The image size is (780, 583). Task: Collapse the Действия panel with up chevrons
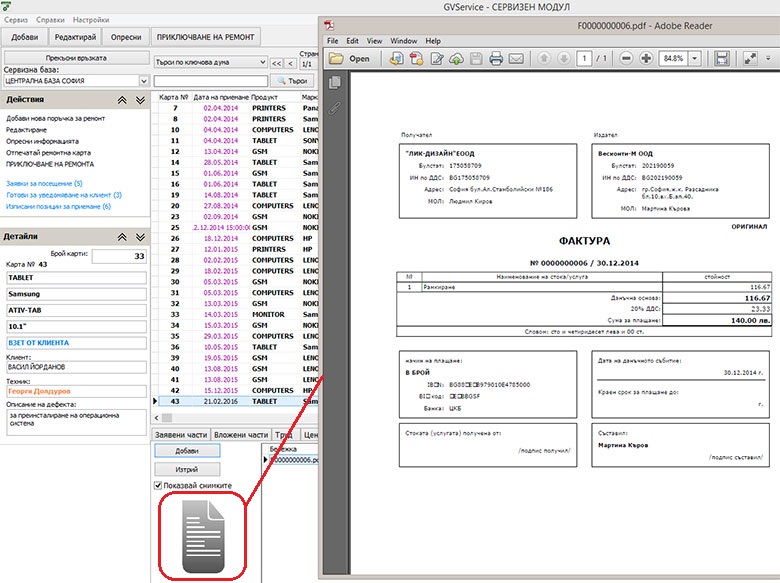(122, 100)
